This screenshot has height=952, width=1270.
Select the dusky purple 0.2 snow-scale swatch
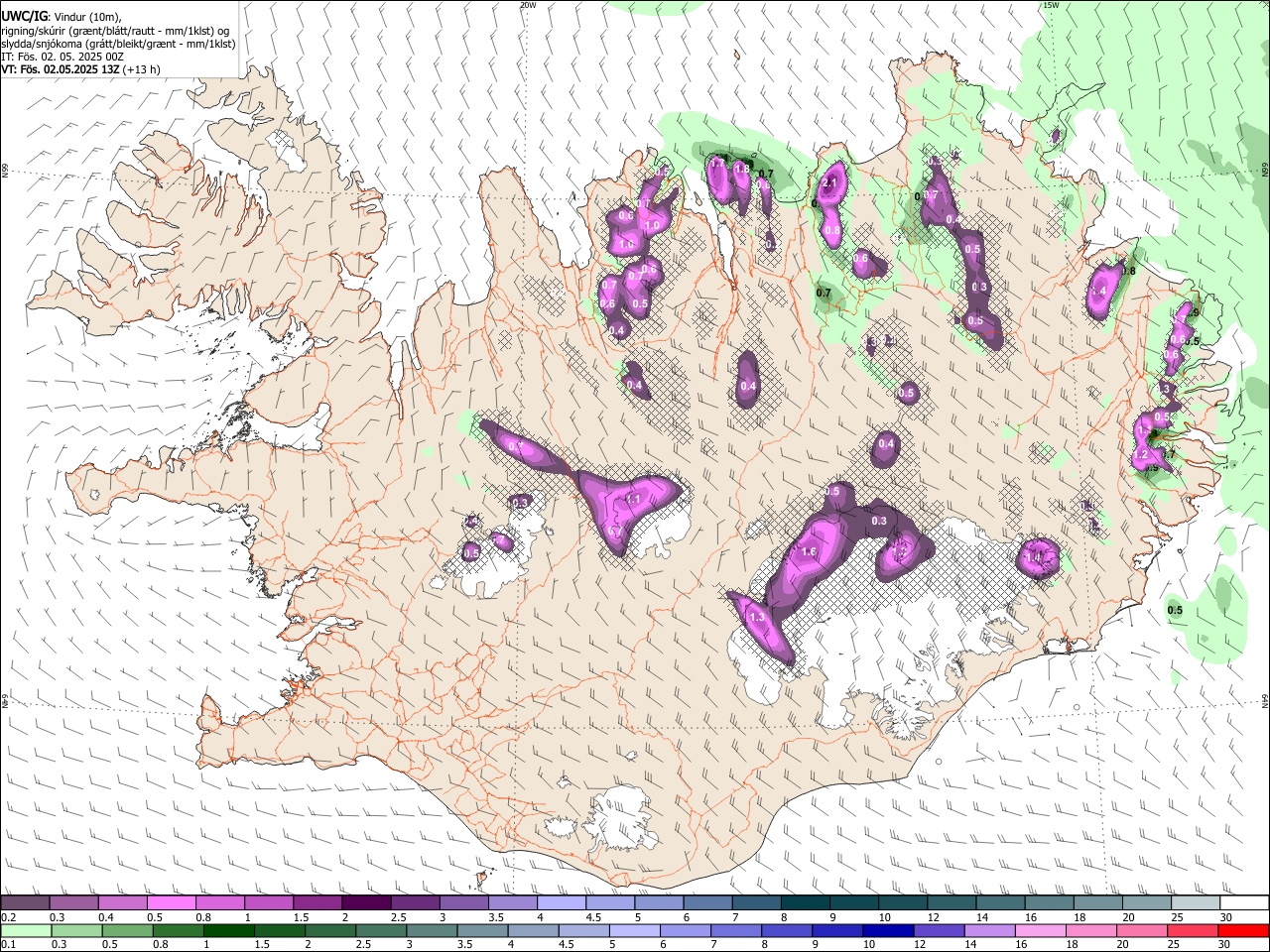click(25, 902)
